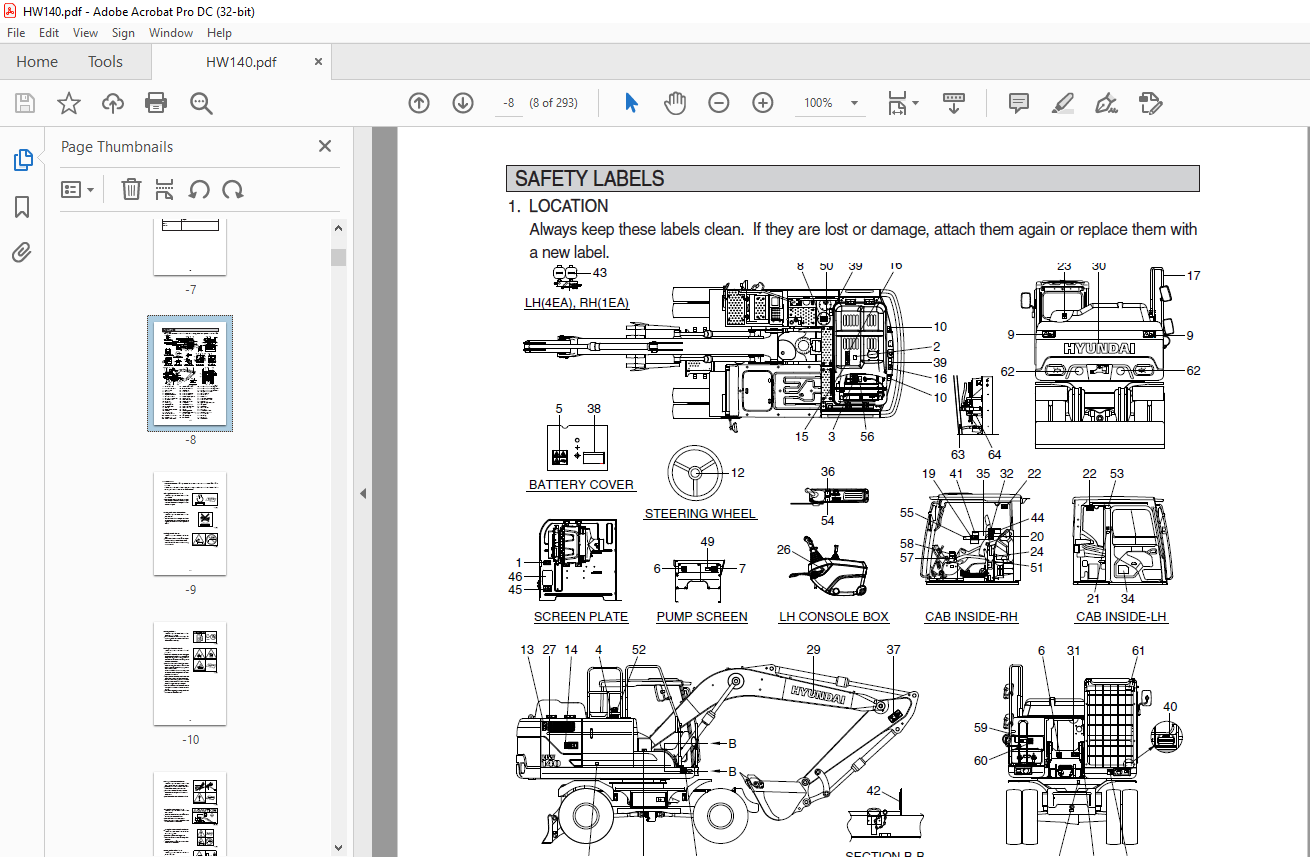Select the page -7 thumbnail
This screenshot has width=1310, height=857.
(190, 247)
